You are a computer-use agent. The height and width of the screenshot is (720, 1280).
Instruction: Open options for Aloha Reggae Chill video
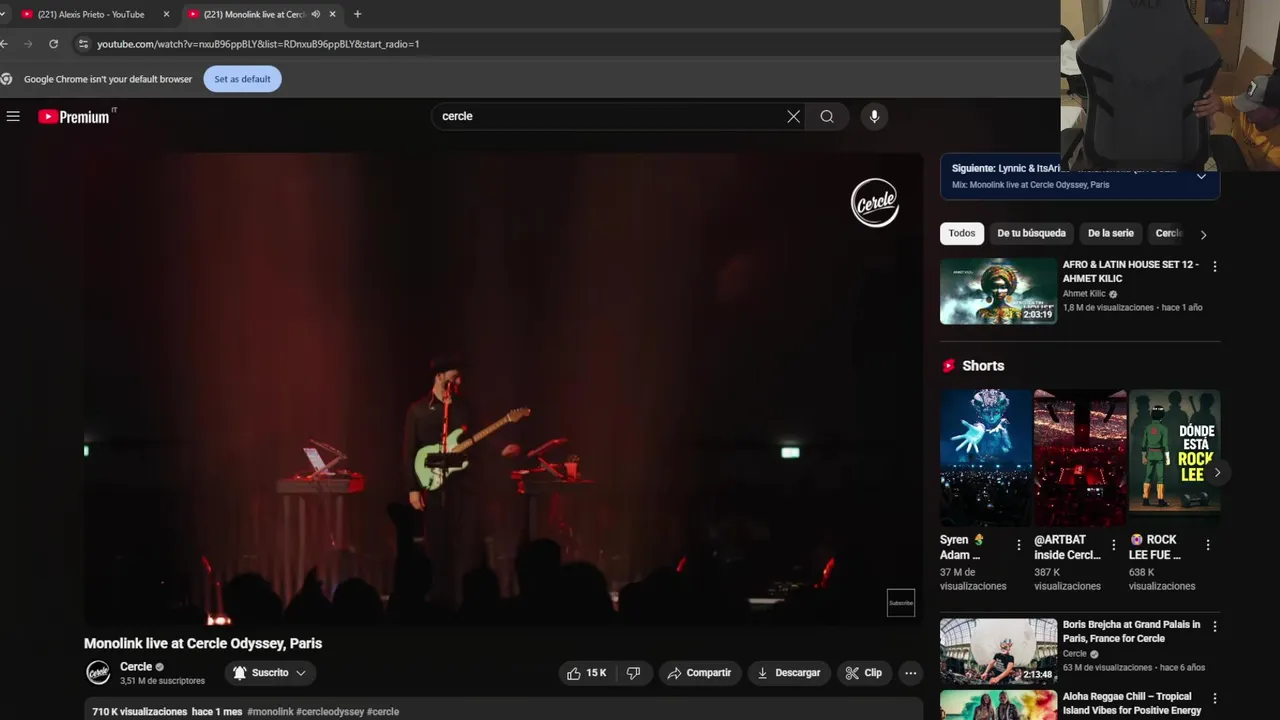(1215, 699)
